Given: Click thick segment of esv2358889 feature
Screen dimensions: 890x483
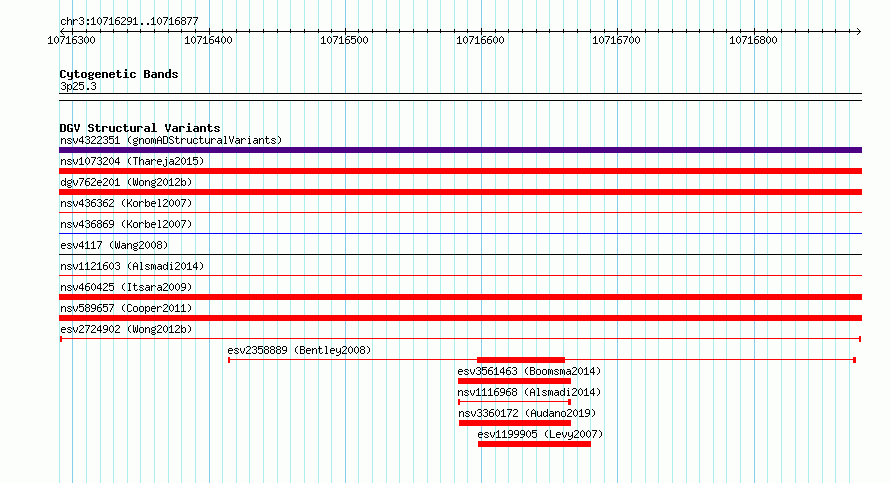Looking at the screenshot, I should point(521,360).
